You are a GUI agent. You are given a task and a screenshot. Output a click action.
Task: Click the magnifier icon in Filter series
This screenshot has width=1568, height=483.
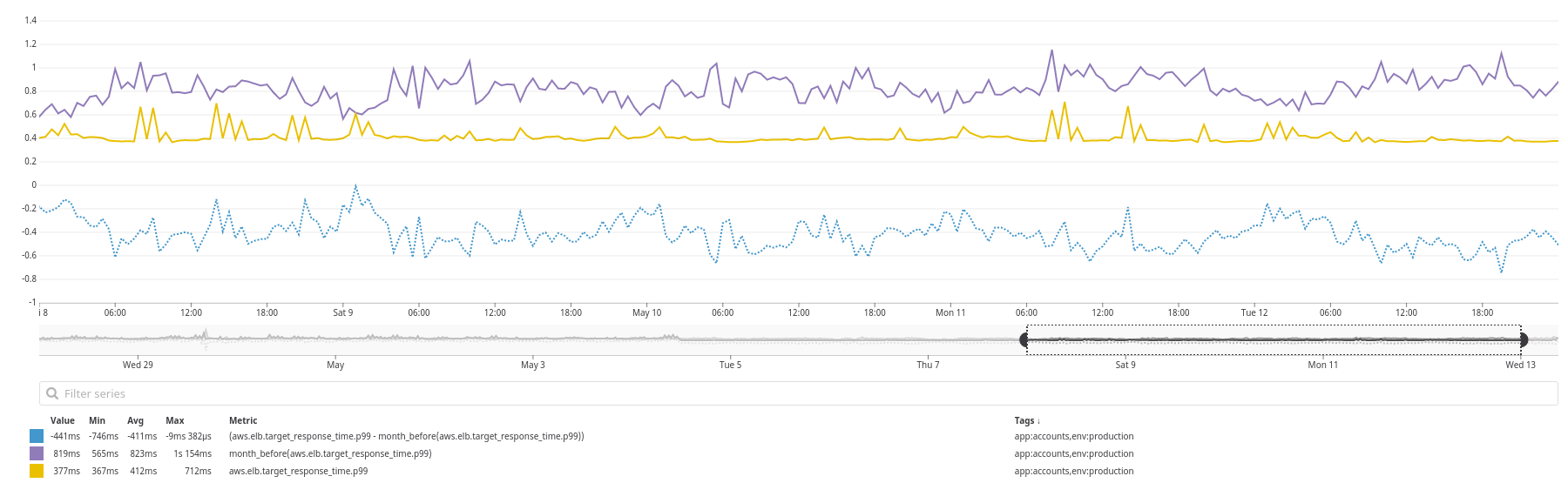(x=52, y=393)
